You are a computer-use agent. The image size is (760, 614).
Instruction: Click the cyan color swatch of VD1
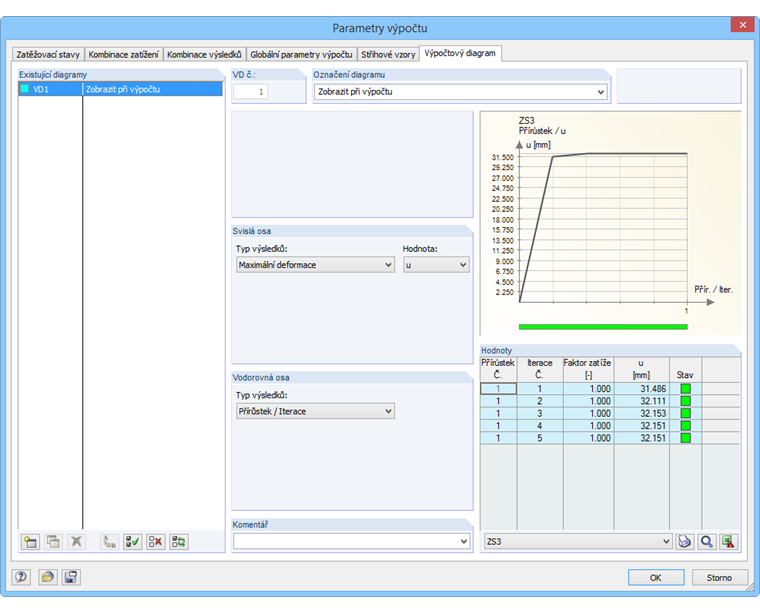pos(25,89)
